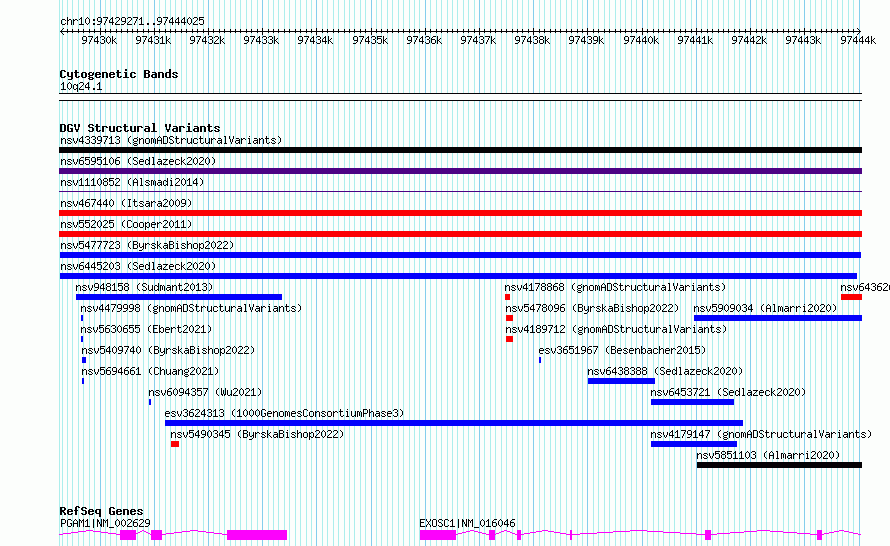Screen dimensions: 890x546
Task: Click the first wide EXOSC1 exon block
Action: coord(438,535)
